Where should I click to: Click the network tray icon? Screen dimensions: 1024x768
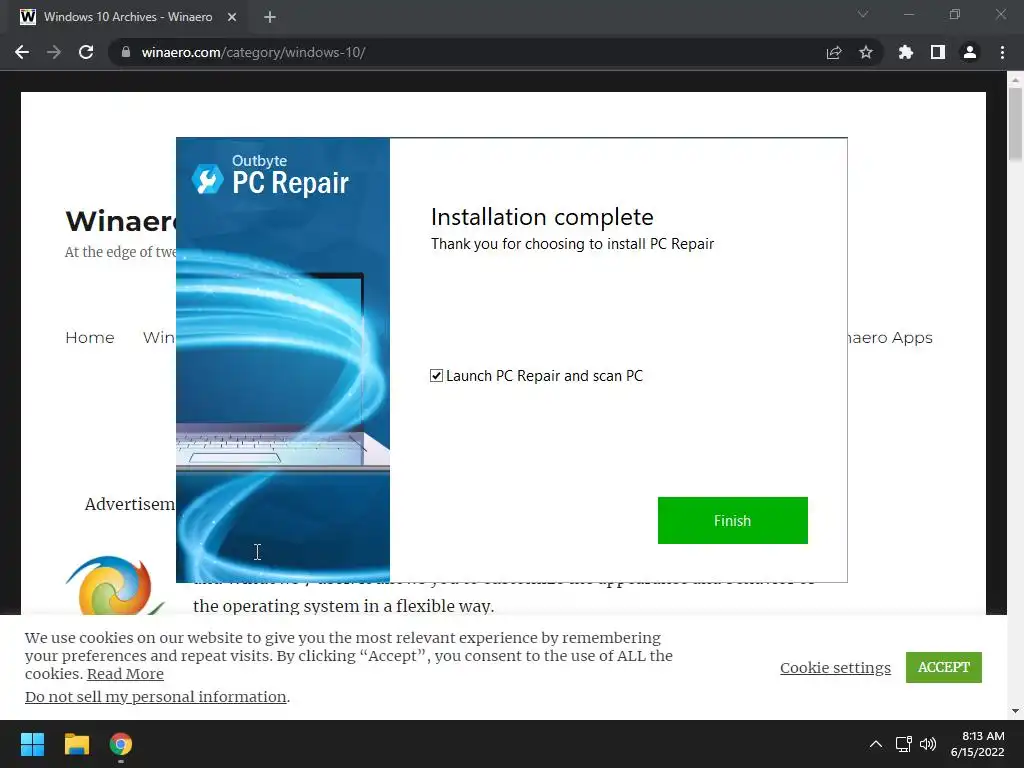(x=904, y=744)
